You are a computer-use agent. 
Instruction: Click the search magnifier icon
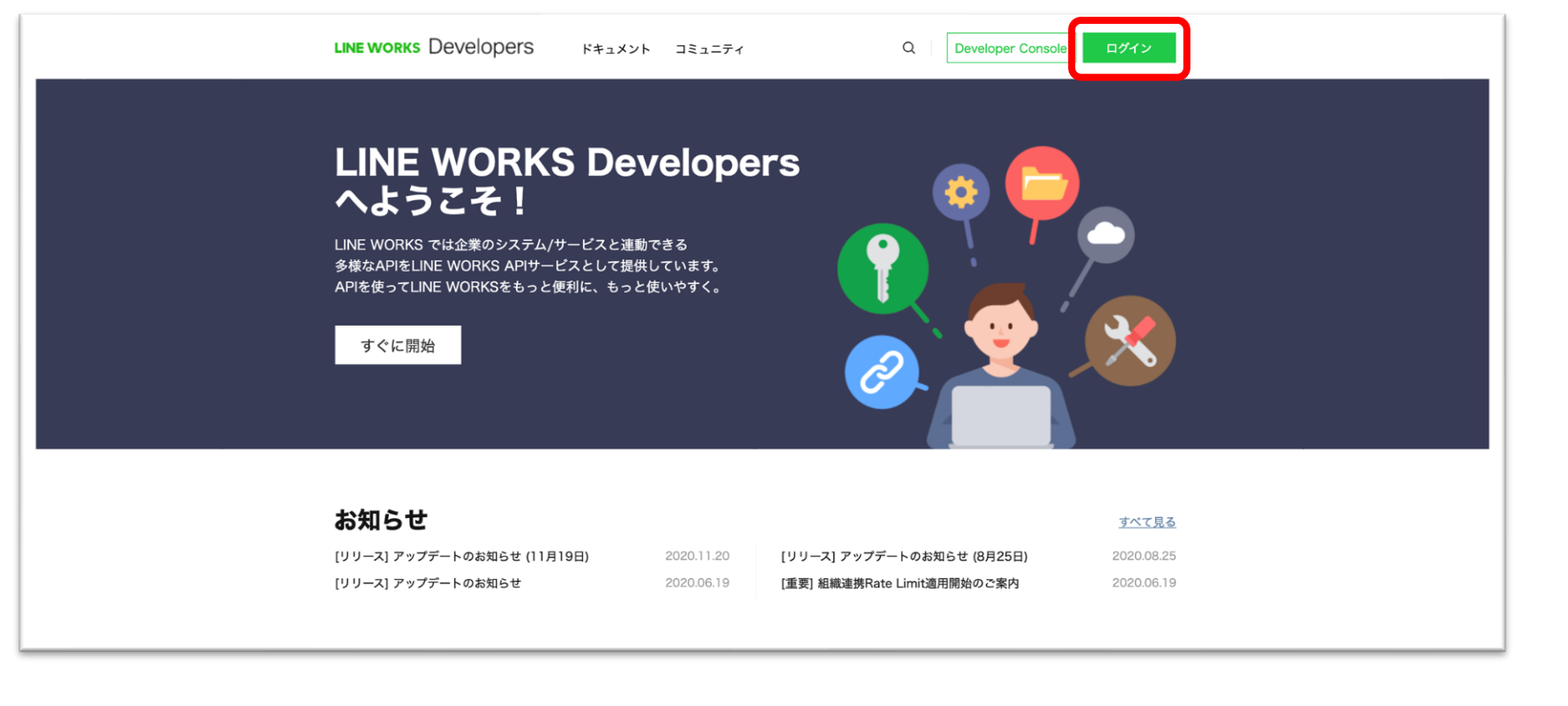click(908, 48)
